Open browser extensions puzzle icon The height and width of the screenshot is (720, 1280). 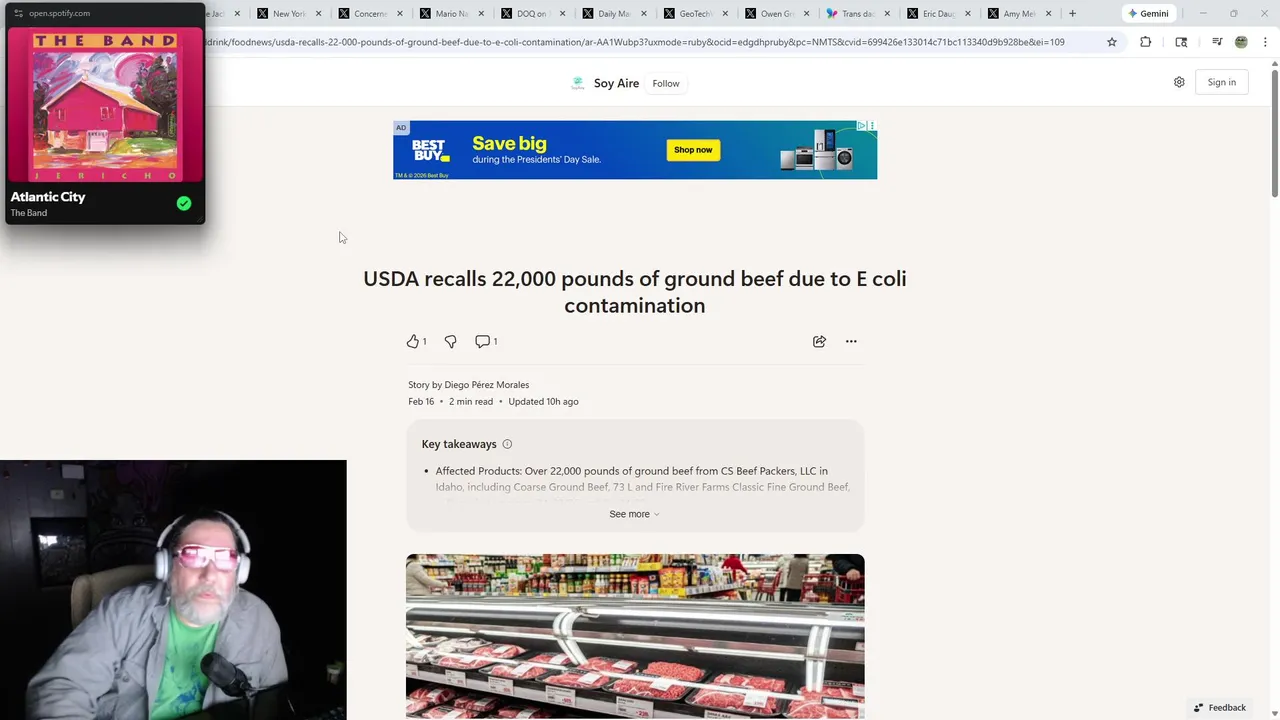click(x=1145, y=42)
